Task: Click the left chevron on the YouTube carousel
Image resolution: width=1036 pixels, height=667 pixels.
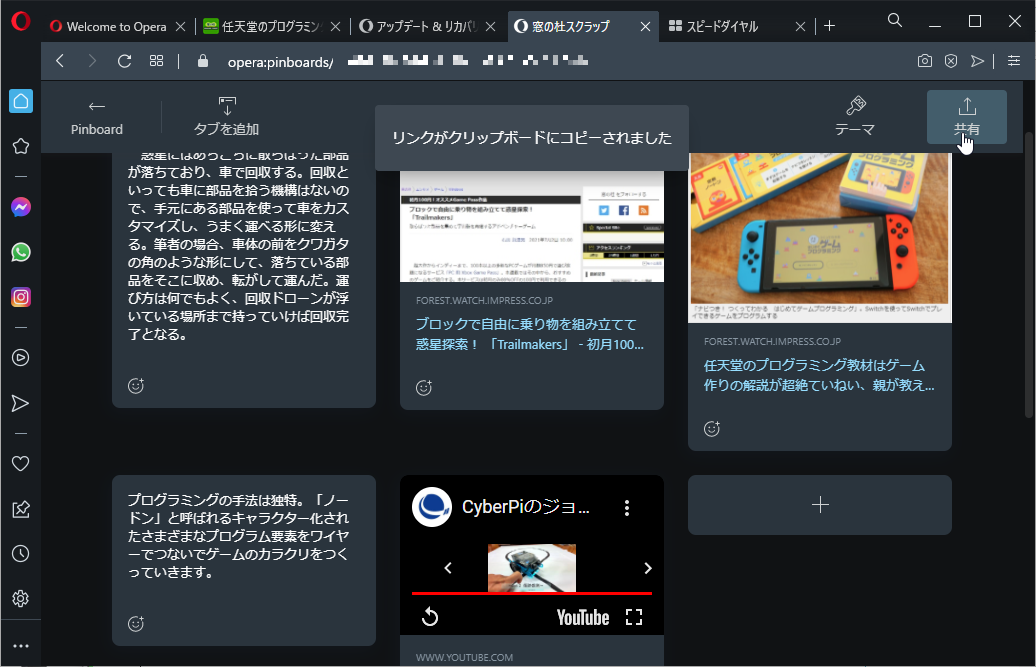Action: click(x=447, y=567)
